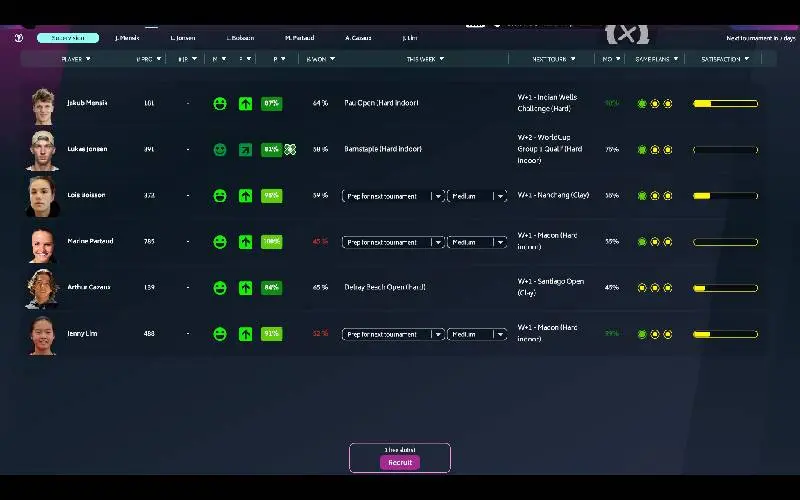800x500 pixels.
Task: Click Jakub Mensik's green smiley morale icon
Action: click(220, 103)
